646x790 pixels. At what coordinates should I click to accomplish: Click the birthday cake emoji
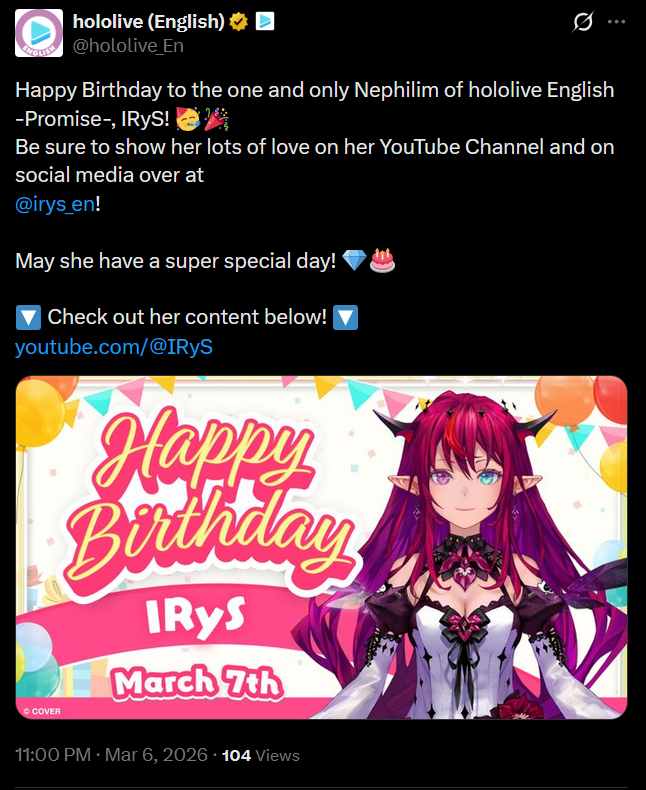382,260
